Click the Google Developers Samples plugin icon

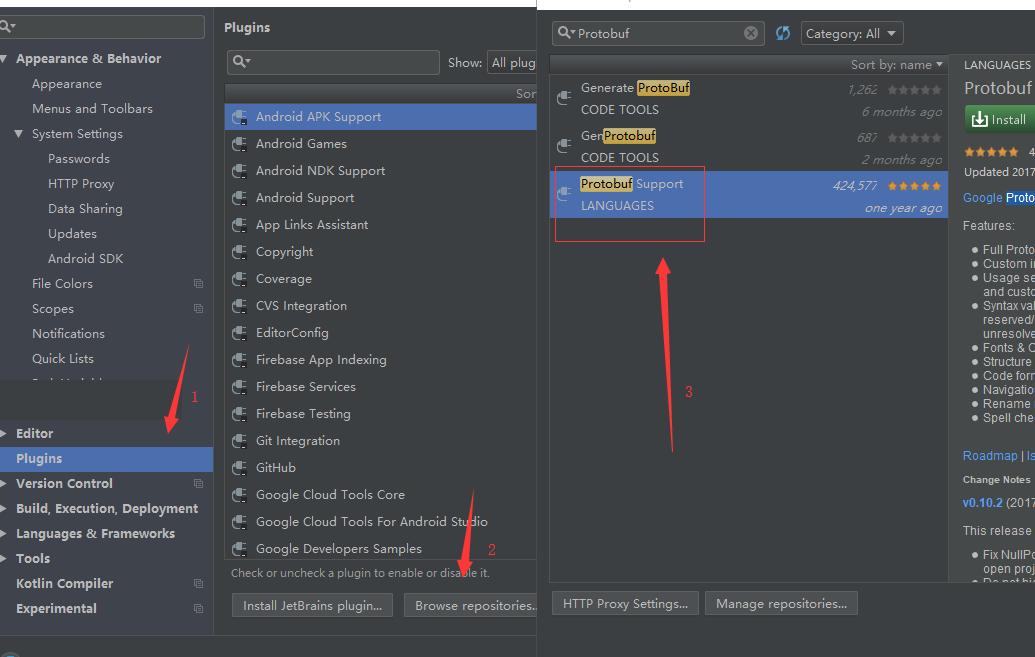pos(240,549)
